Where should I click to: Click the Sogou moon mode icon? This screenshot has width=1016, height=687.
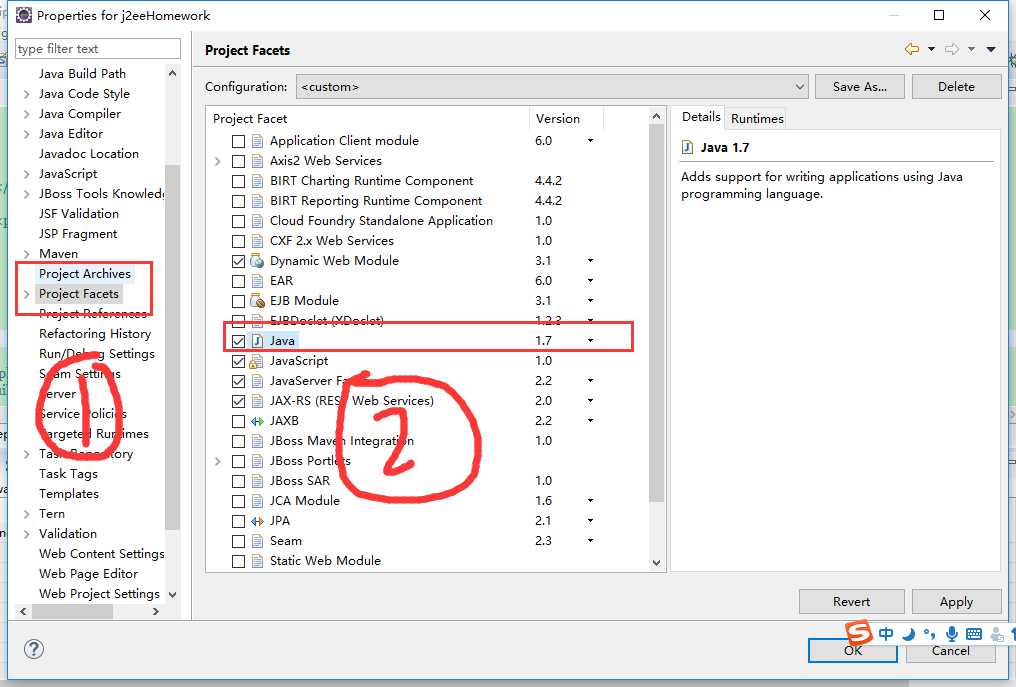click(908, 634)
